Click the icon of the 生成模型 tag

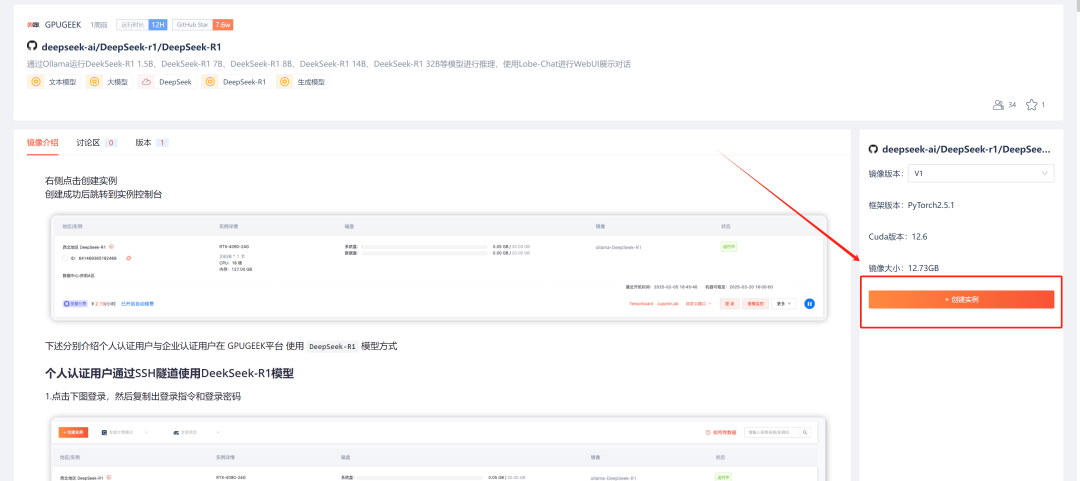pyautogui.click(x=284, y=82)
